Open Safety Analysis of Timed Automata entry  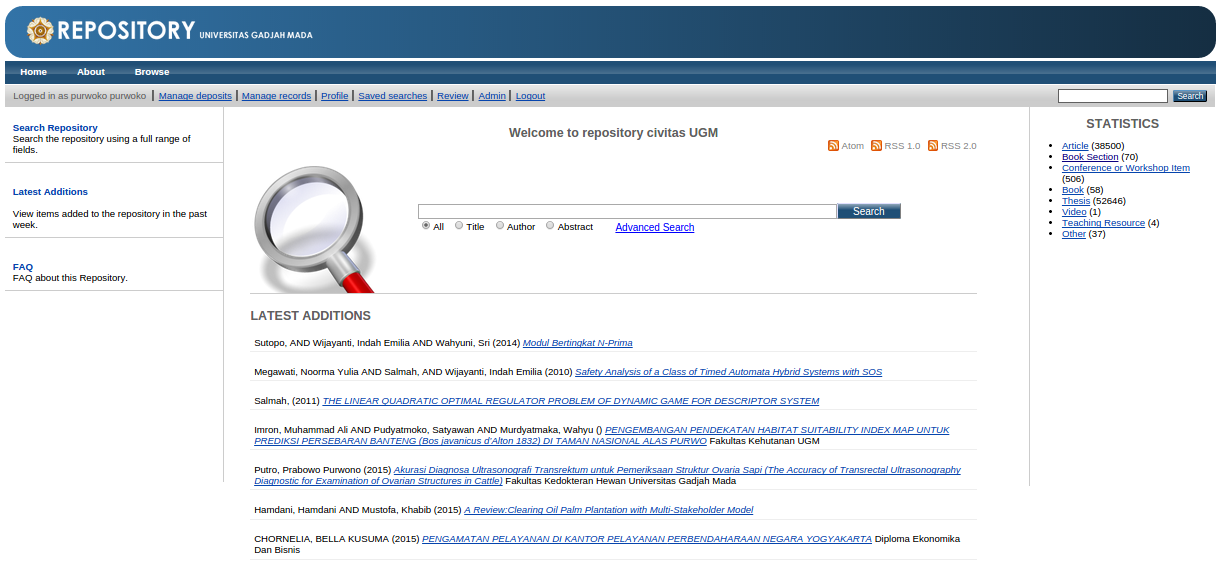[729, 372]
